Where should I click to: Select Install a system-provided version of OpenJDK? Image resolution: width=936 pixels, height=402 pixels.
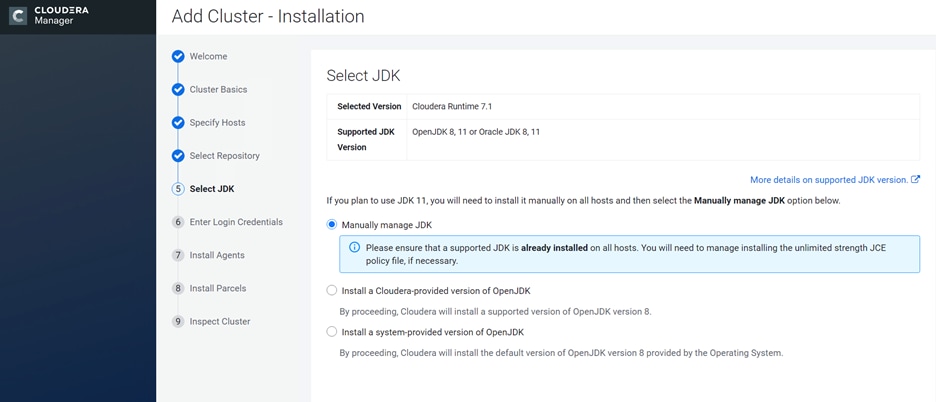coord(332,332)
